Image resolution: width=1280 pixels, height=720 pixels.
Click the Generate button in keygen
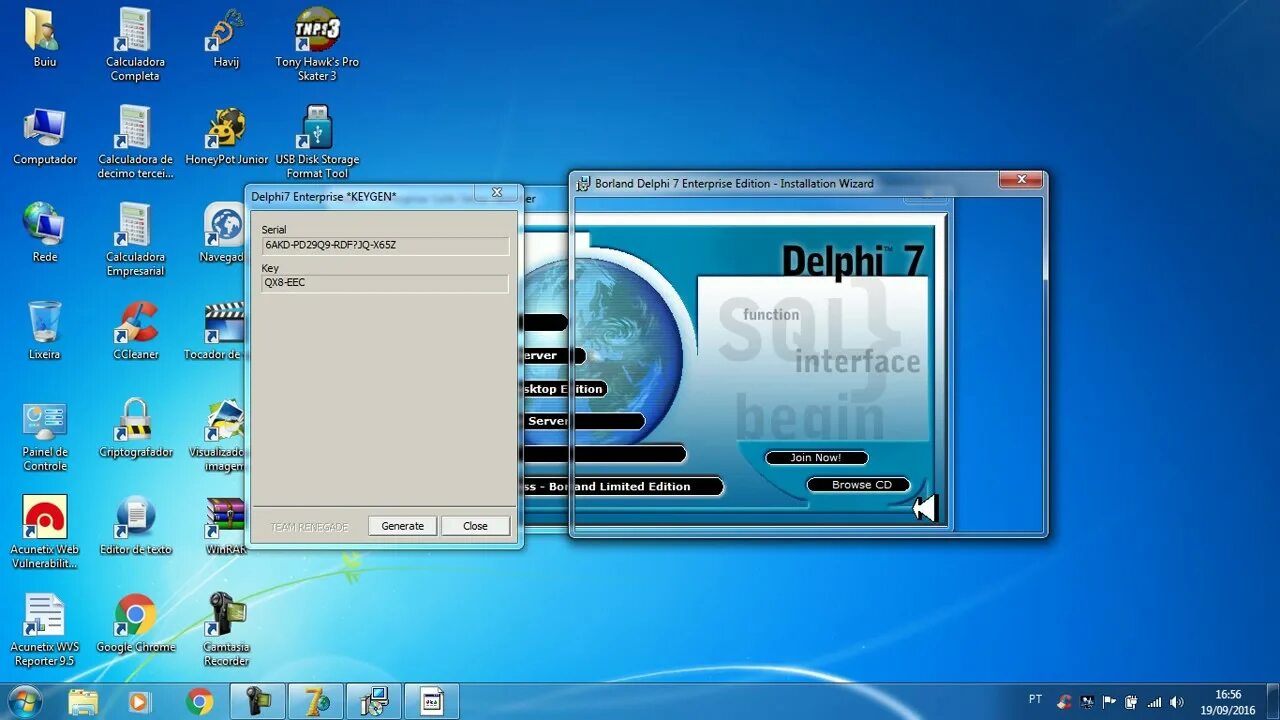tap(402, 526)
